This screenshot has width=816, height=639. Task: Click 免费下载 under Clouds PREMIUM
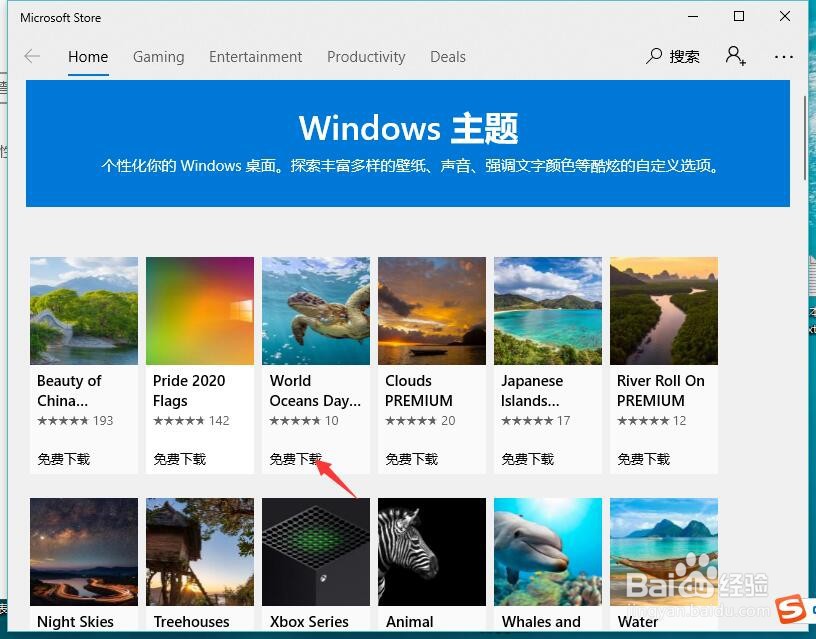click(412, 459)
